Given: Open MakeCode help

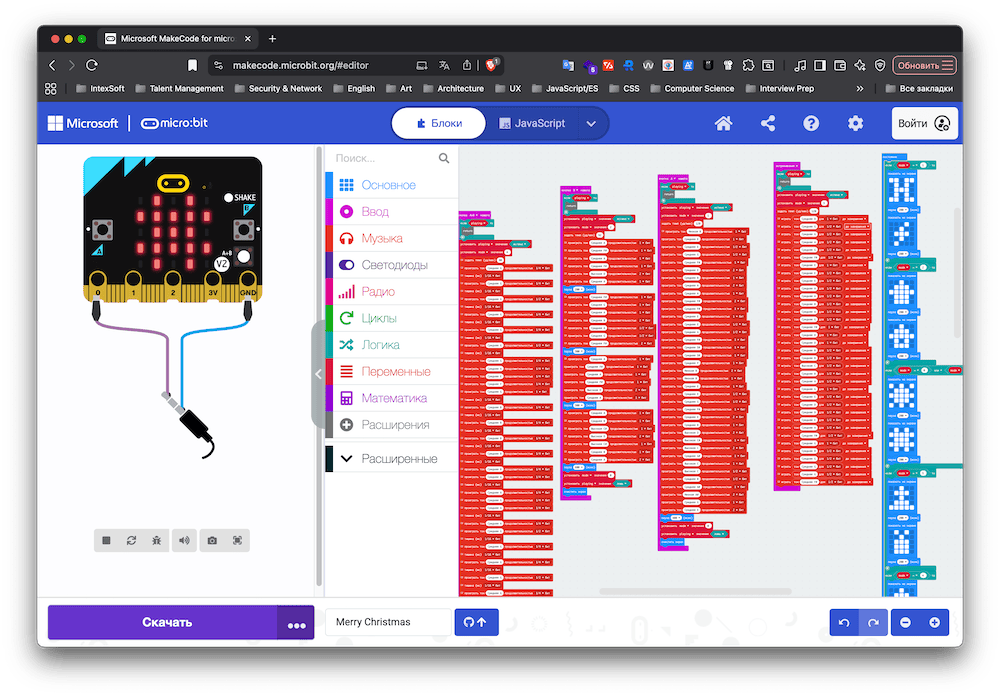Looking at the screenshot, I should click(x=811, y=122).
